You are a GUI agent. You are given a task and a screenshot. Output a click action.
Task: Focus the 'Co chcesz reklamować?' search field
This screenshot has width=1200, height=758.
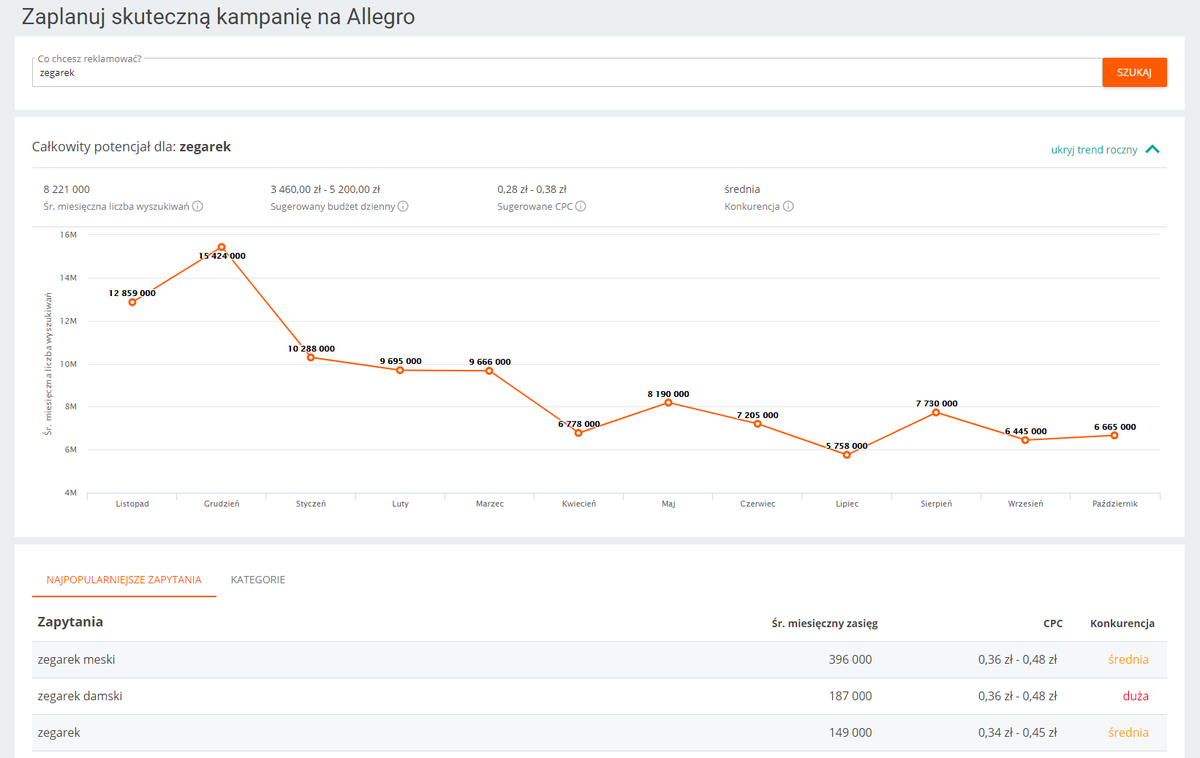point(567,72)
